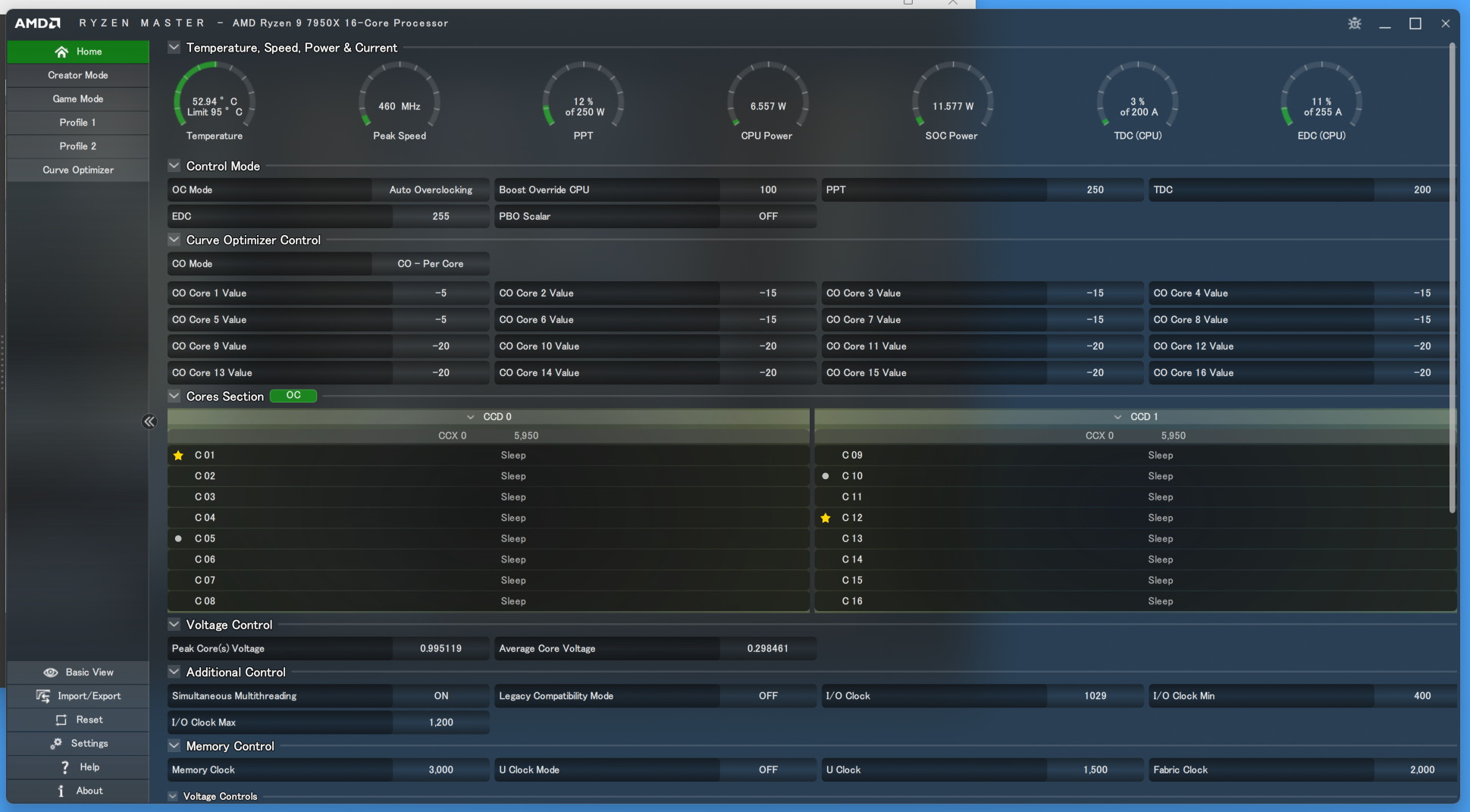Image resolution: width=1470 pixels, height=812 pixels.
Task: Click the Settings gear icon
Action: pos(56,744)
